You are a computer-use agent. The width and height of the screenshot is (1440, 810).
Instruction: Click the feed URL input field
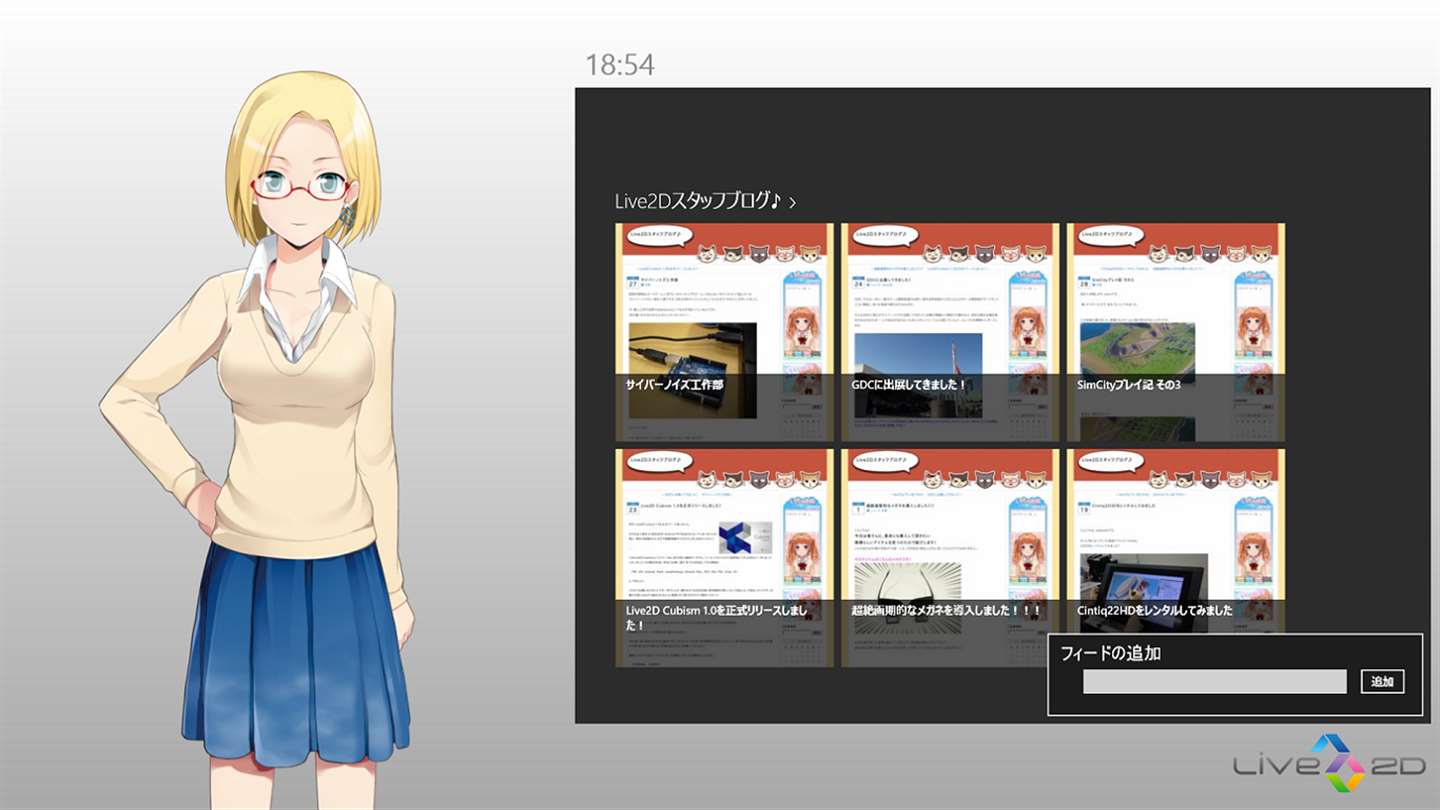[1215, 682]
